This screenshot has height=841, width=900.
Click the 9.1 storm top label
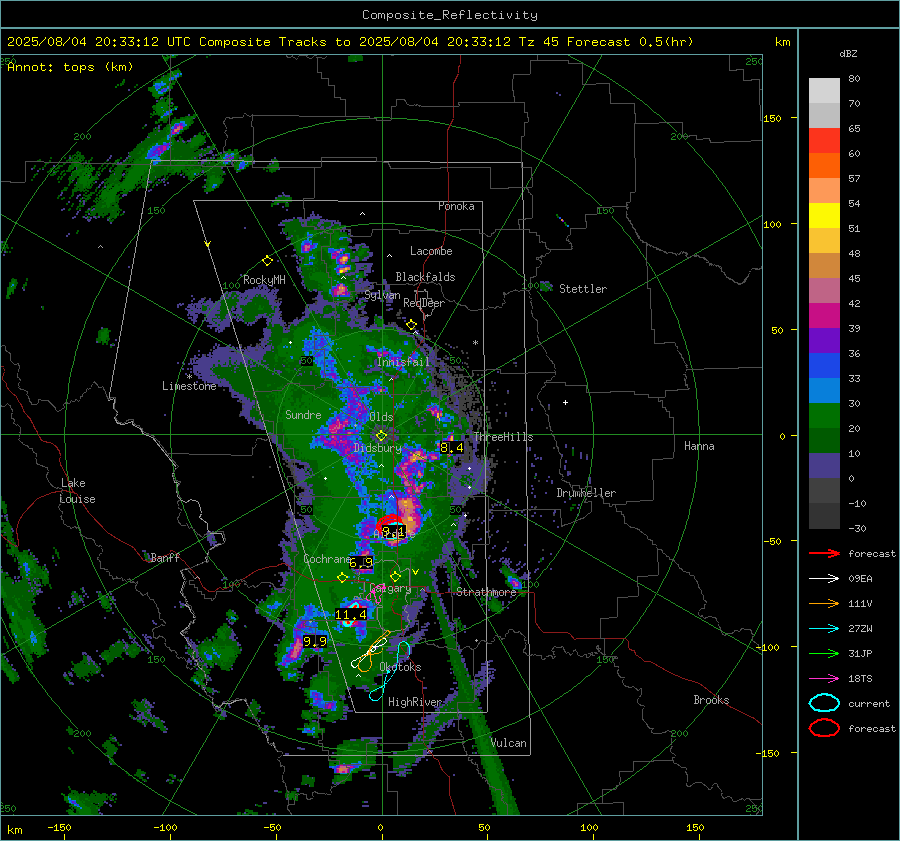(x=393, y=532)
